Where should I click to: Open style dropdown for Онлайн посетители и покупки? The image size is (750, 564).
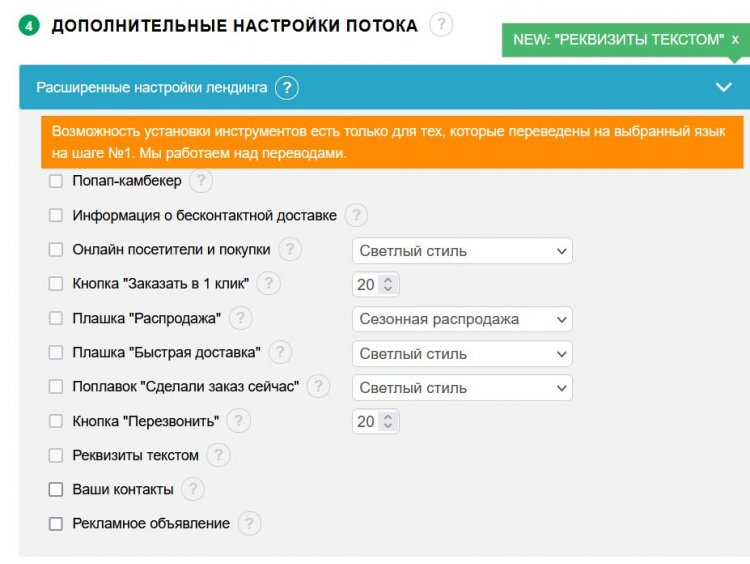tap(462, 251)
